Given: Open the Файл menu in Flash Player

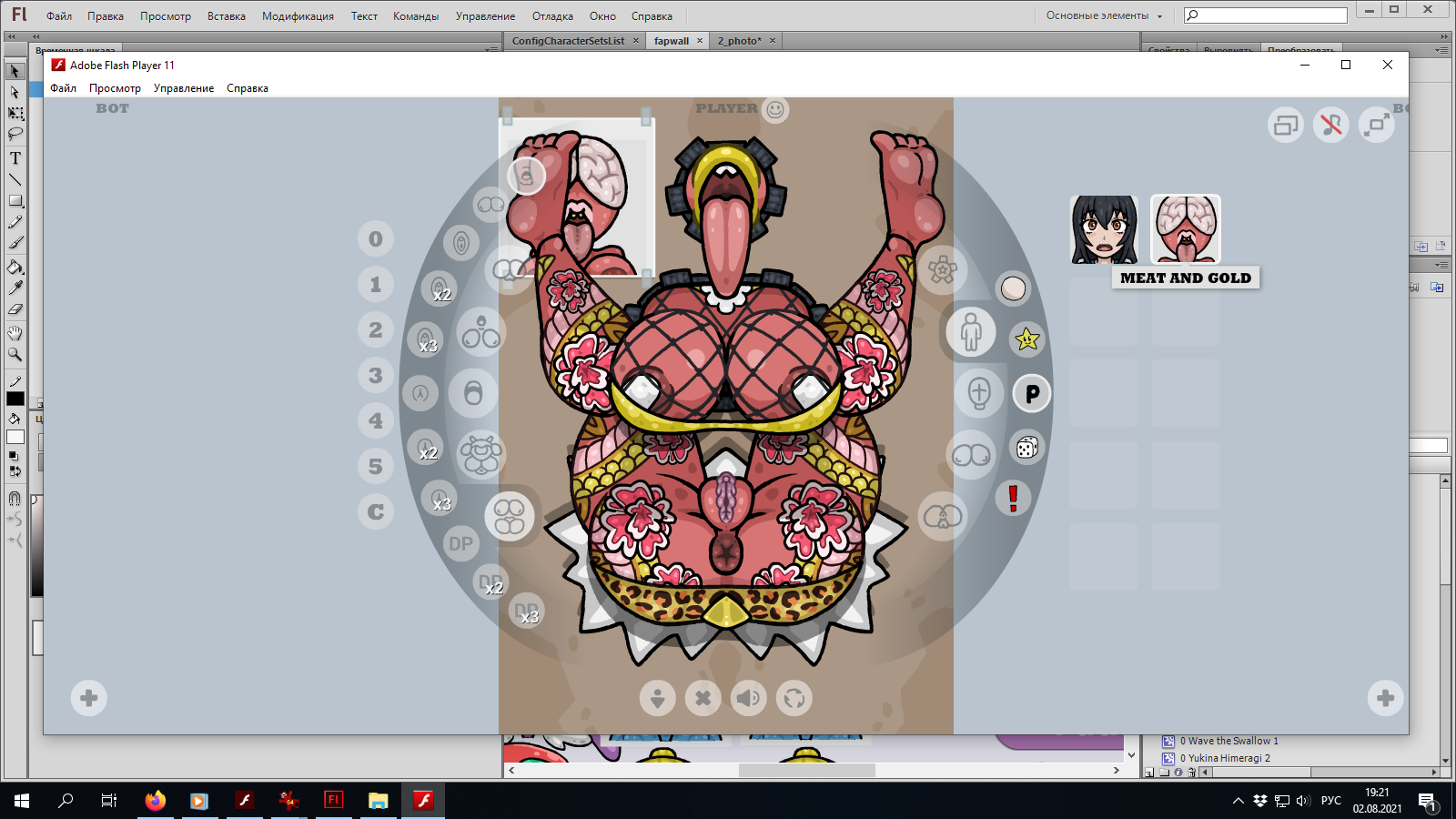Looking at the screenshot, I should 64,88.
